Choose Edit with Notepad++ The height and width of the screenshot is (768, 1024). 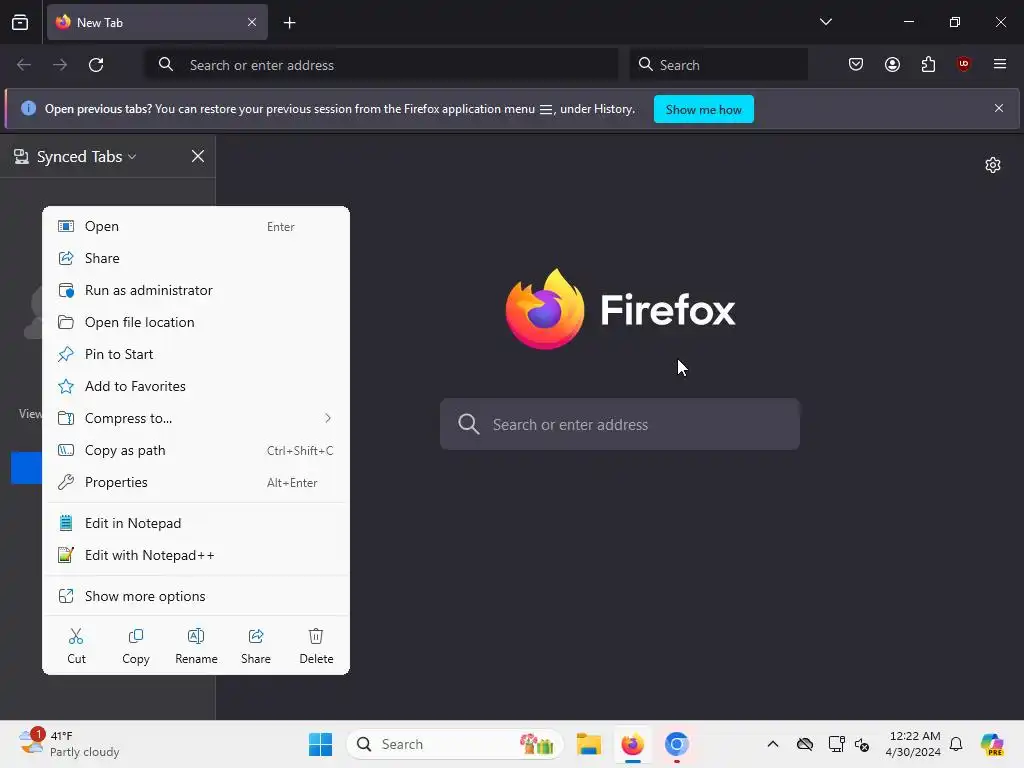(196, 556)
